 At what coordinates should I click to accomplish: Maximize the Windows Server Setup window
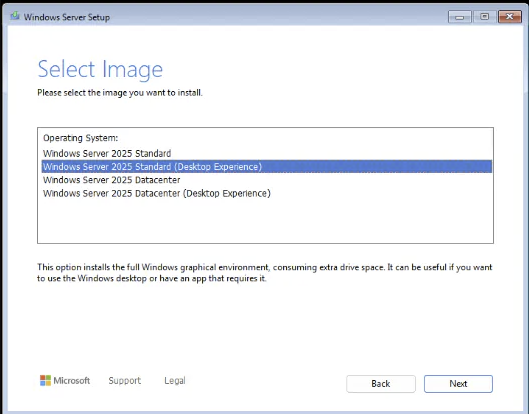pyautogui.click(x=484, y=17)
